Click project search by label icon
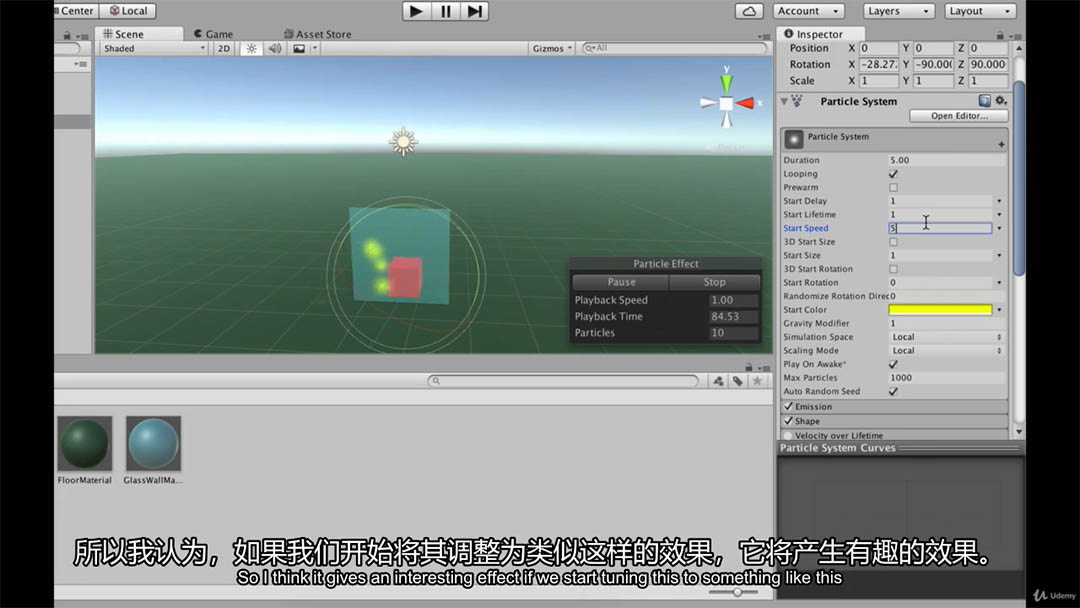 738,381
